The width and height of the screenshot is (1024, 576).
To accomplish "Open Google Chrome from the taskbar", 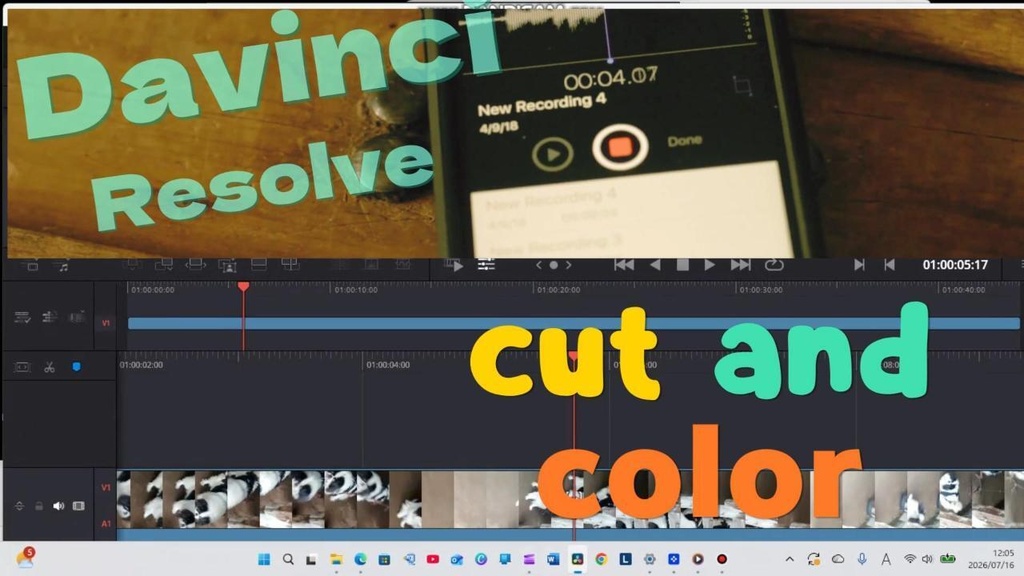I will pos(601,559).
